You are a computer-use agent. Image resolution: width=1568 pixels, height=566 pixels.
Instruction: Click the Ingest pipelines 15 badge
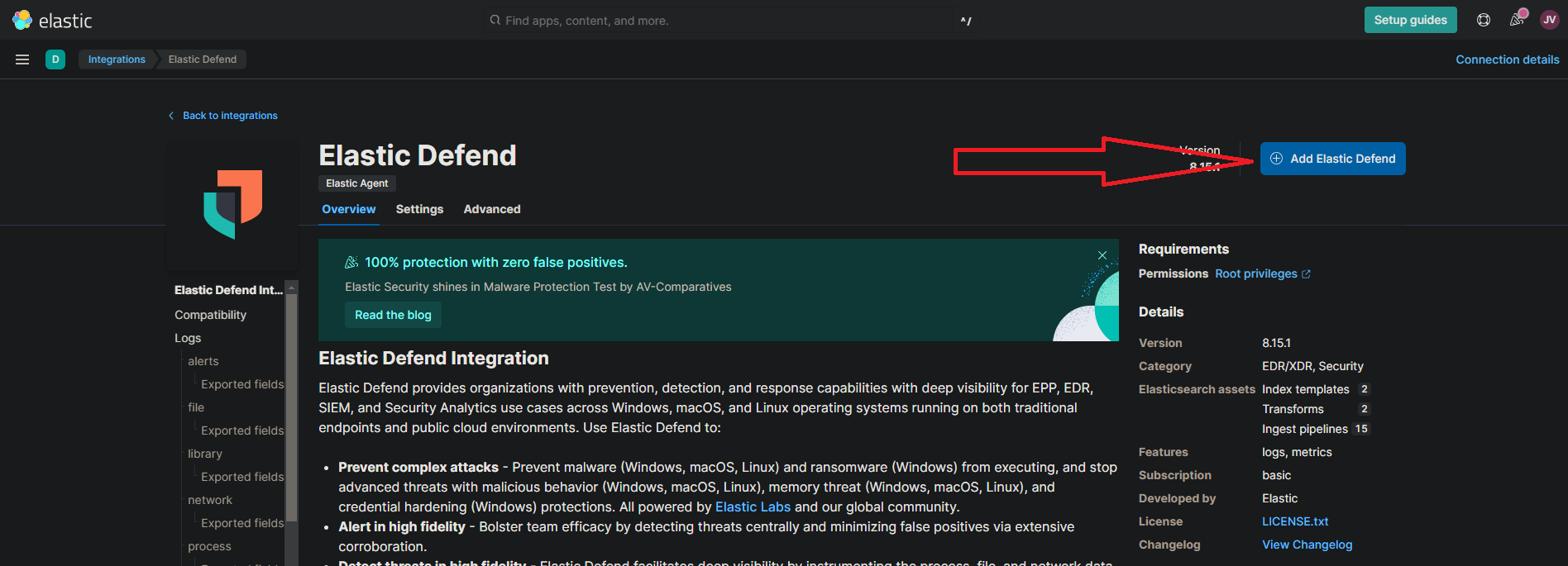1361,429
